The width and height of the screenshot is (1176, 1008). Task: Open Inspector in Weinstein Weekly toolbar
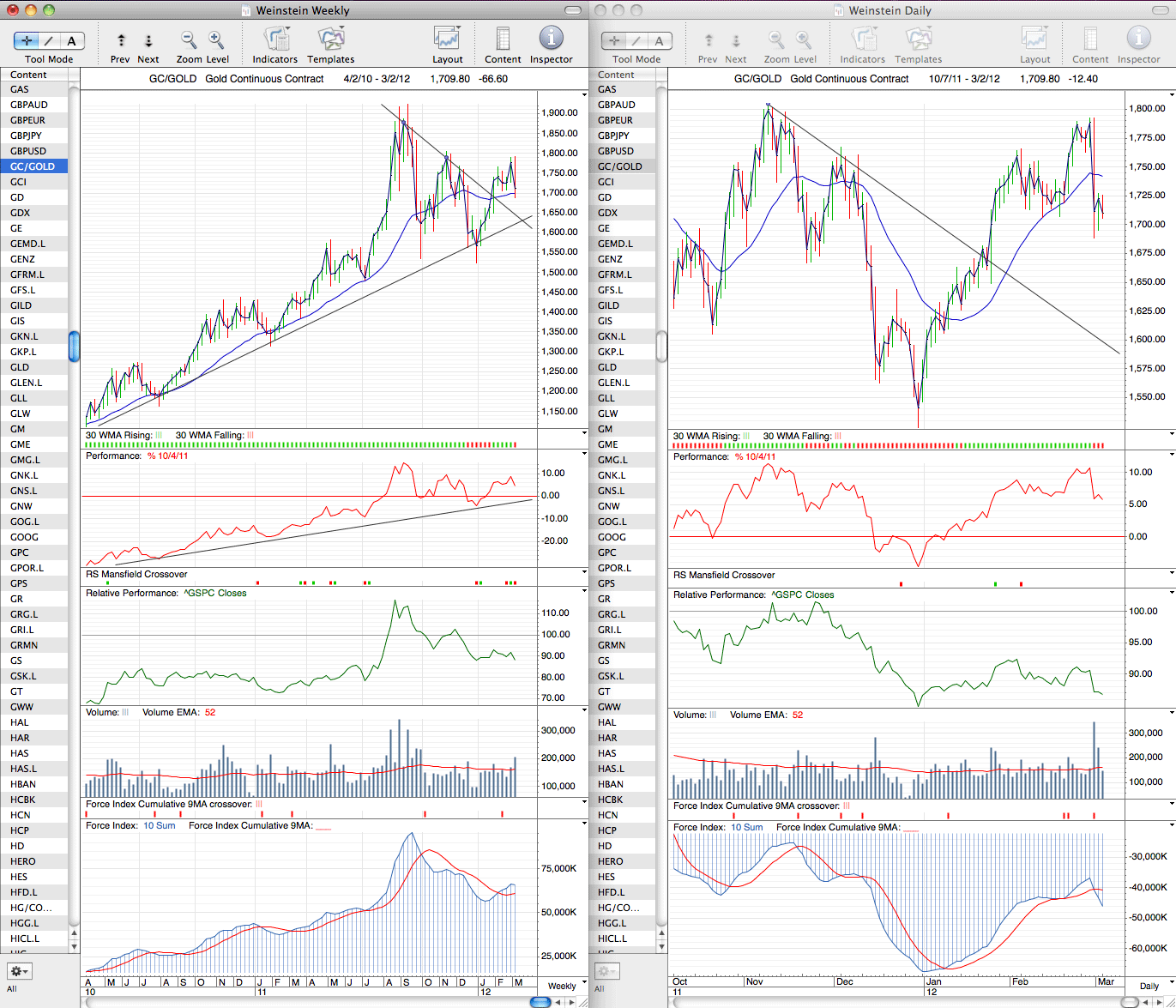(551, 39)
